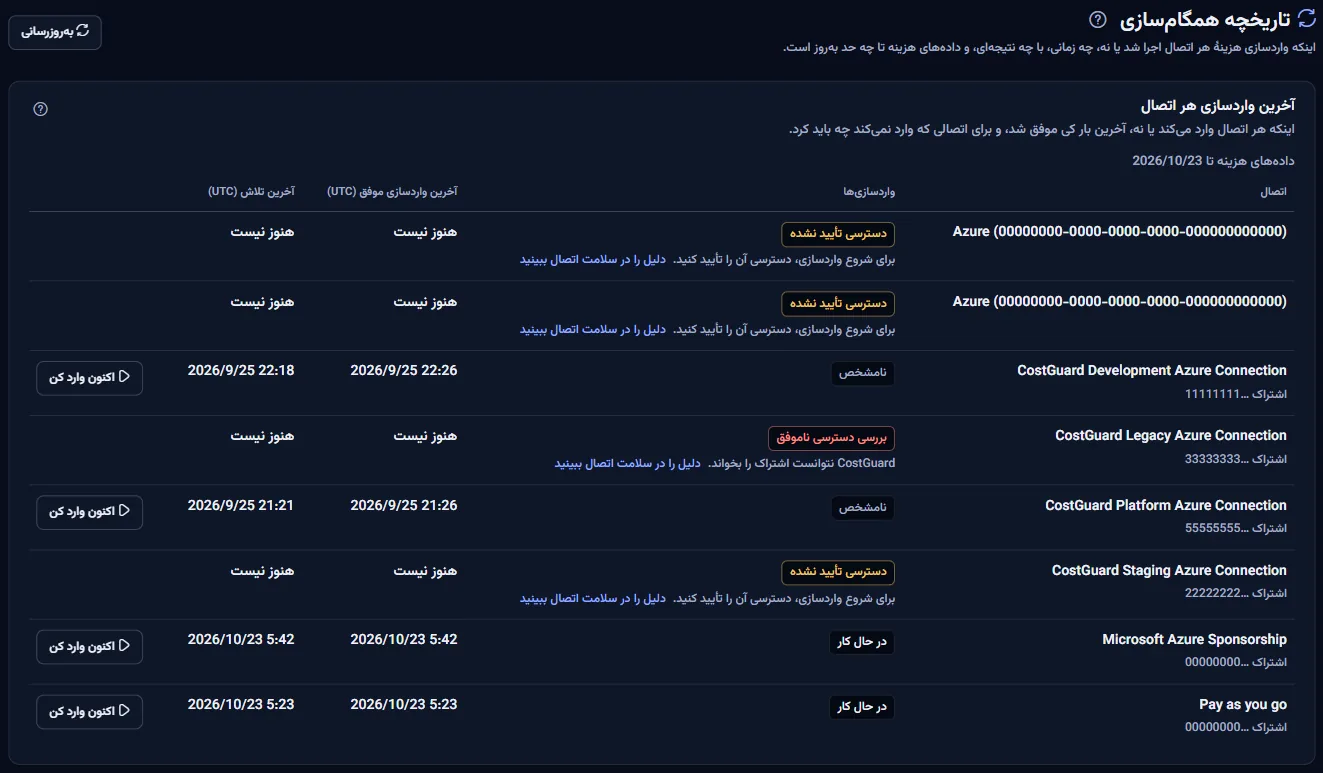The width and height of the screenshot is (1323, 773).
Task: Select CostGuard Legacy Azure Connection name
Action: coord(1171,436)
